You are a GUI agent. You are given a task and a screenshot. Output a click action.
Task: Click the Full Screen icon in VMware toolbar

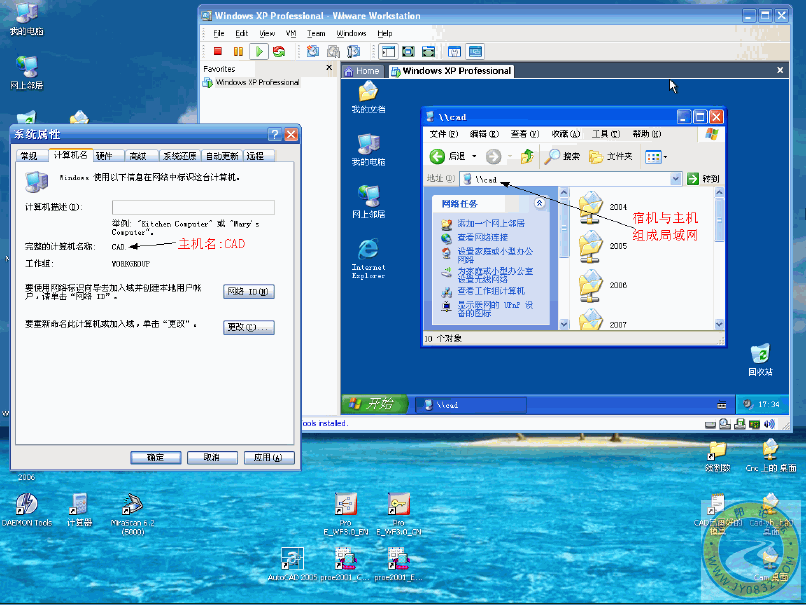(x=408, y=51)
